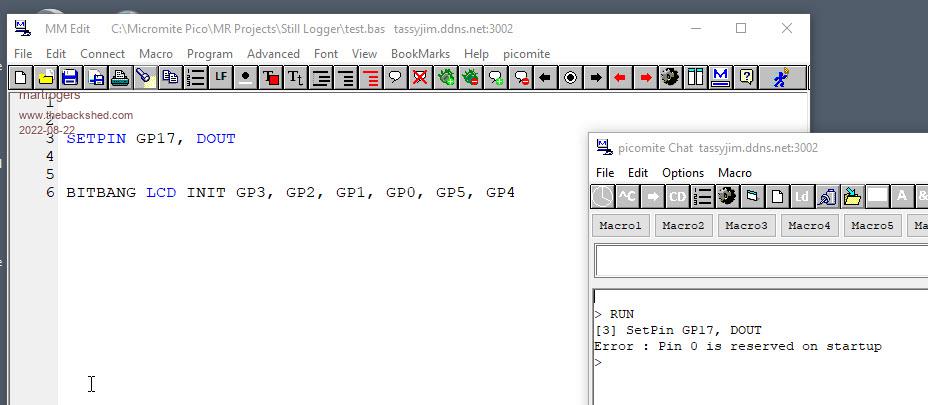Viewport: 928px width, 405px height.
Task: Open the Options menu in picomite Chat
Action: pyautogui.click(x=683, y=173)
